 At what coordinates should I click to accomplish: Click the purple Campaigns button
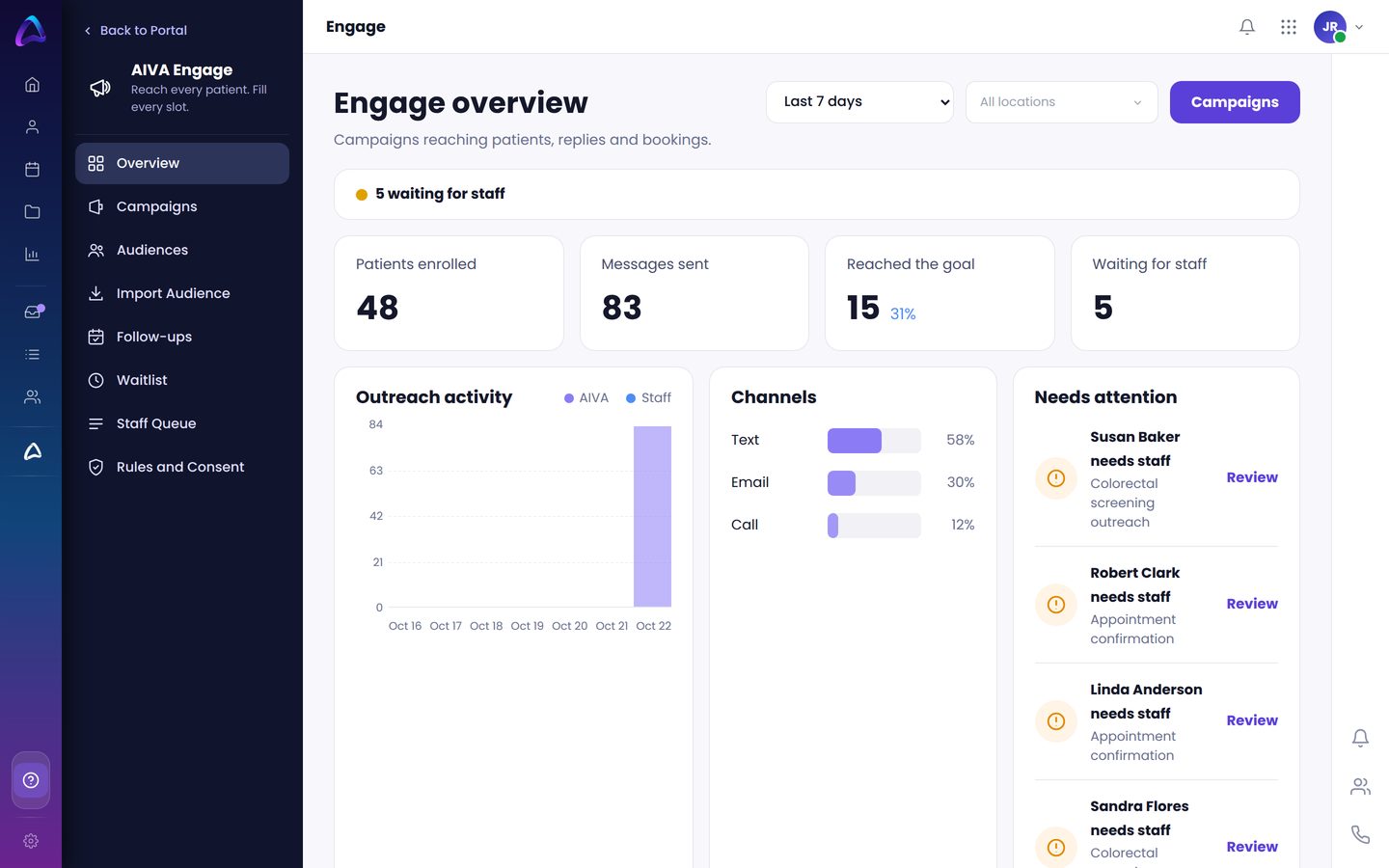coord(1235,102)
